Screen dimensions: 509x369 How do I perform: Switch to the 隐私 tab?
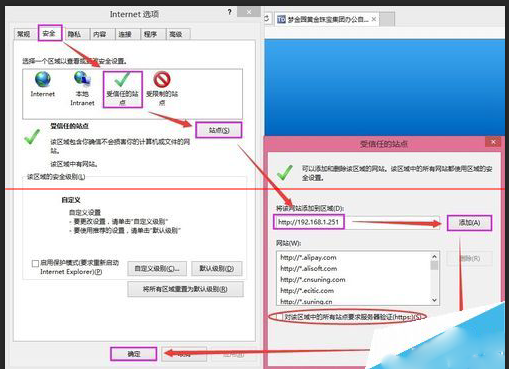point(74,34)
